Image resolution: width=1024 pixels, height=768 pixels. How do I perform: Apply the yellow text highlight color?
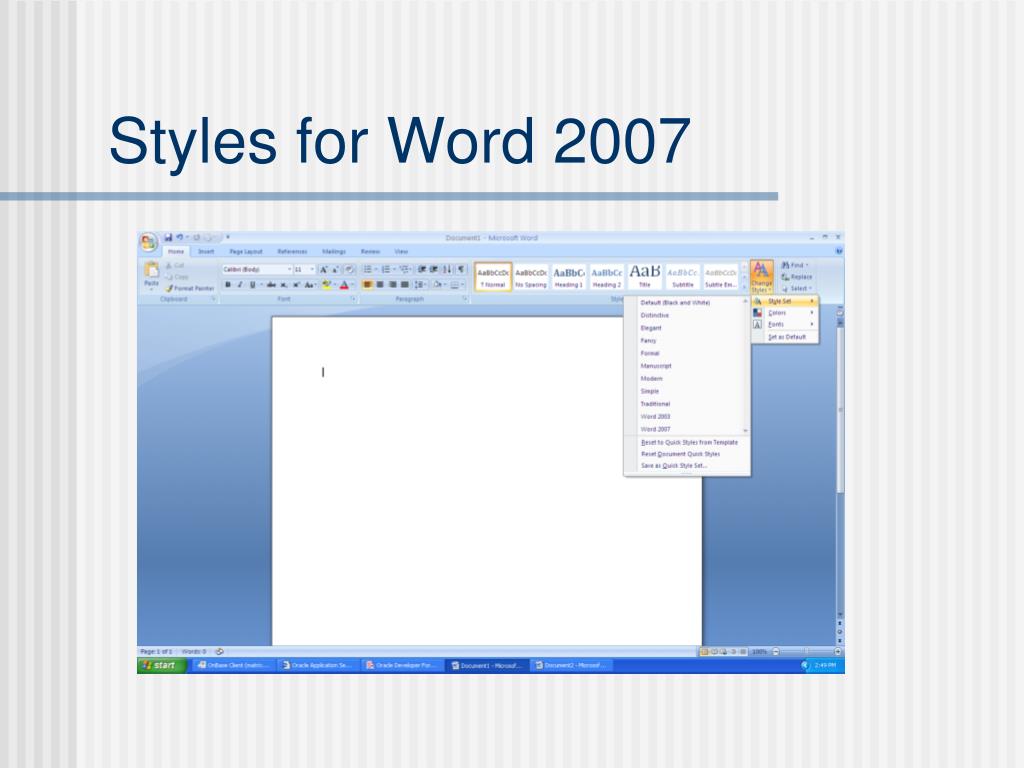[327, 285]
